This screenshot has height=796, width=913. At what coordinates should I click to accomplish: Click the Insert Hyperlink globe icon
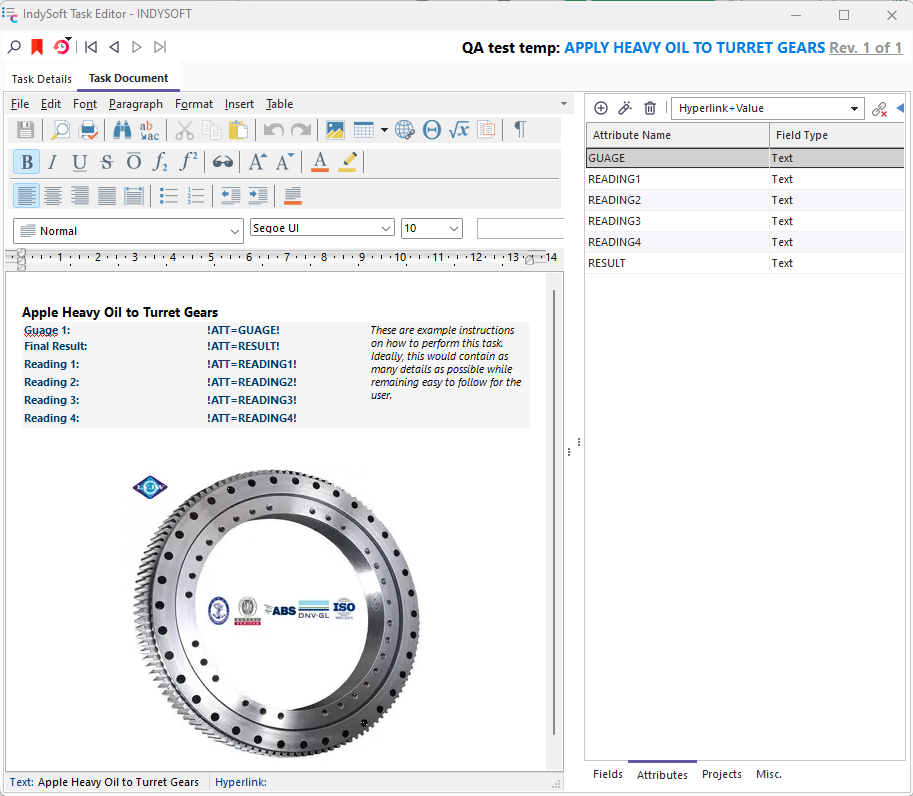coord(404,130)
